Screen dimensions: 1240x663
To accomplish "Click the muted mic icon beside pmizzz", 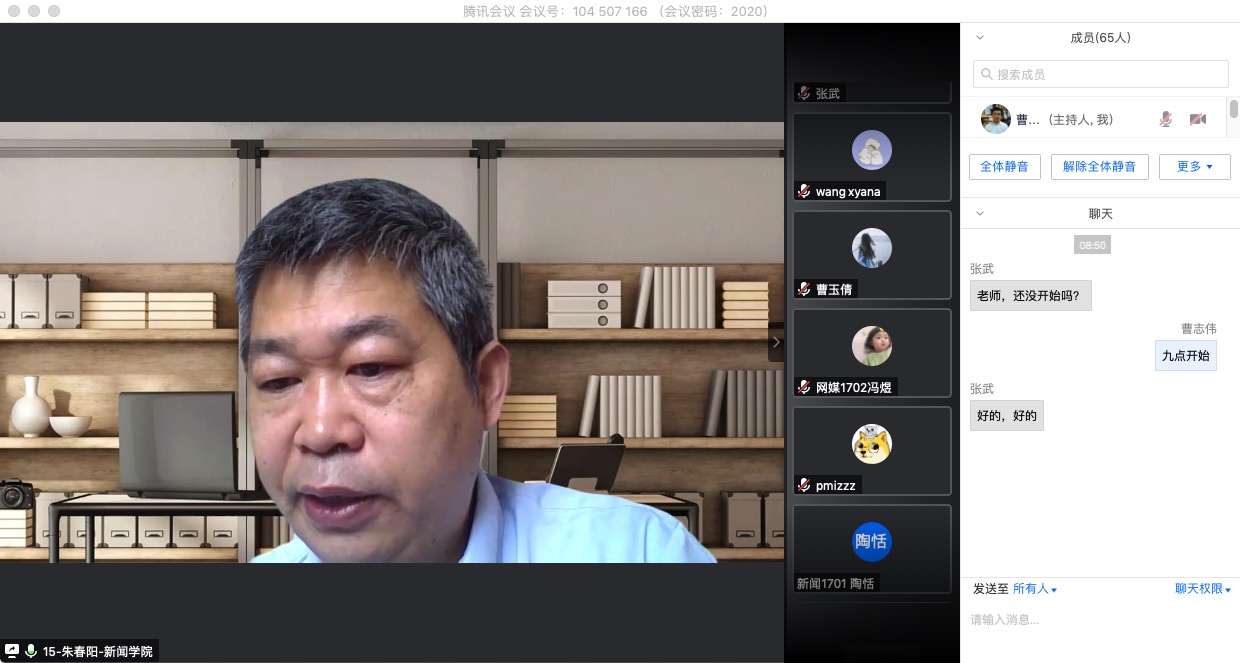I will tap(804, 485).
